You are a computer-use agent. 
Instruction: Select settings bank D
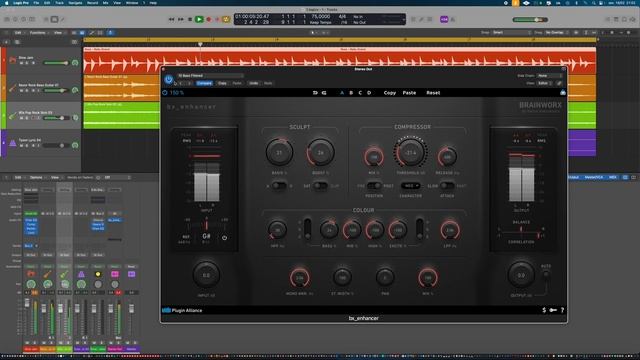(369, 93)
